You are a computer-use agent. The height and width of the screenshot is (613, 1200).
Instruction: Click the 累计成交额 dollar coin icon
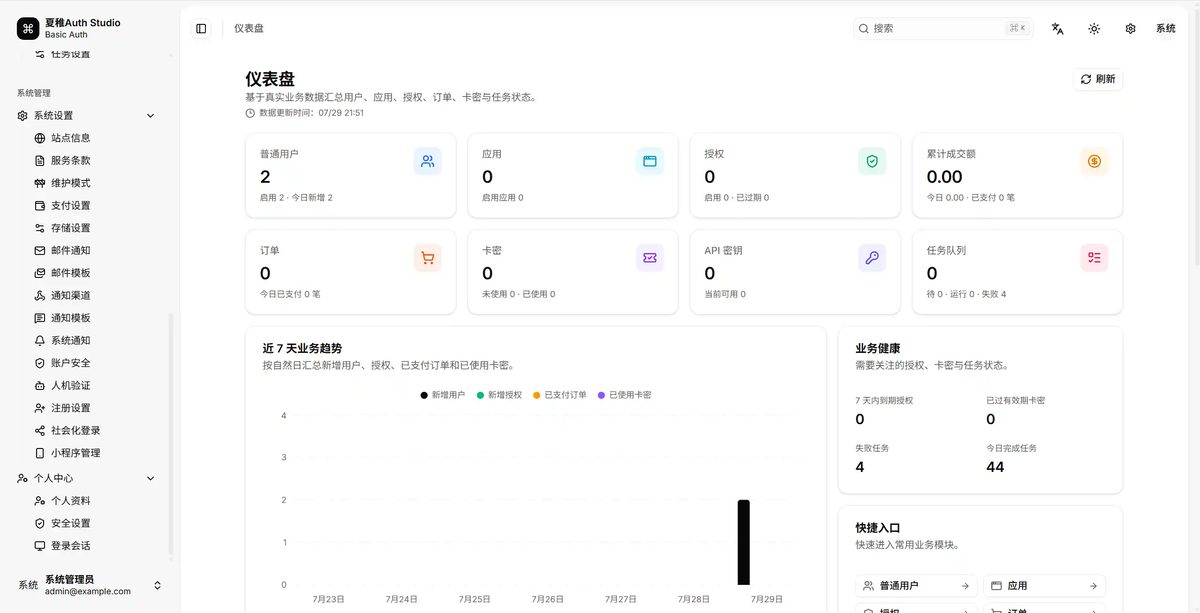[1094, 161]
